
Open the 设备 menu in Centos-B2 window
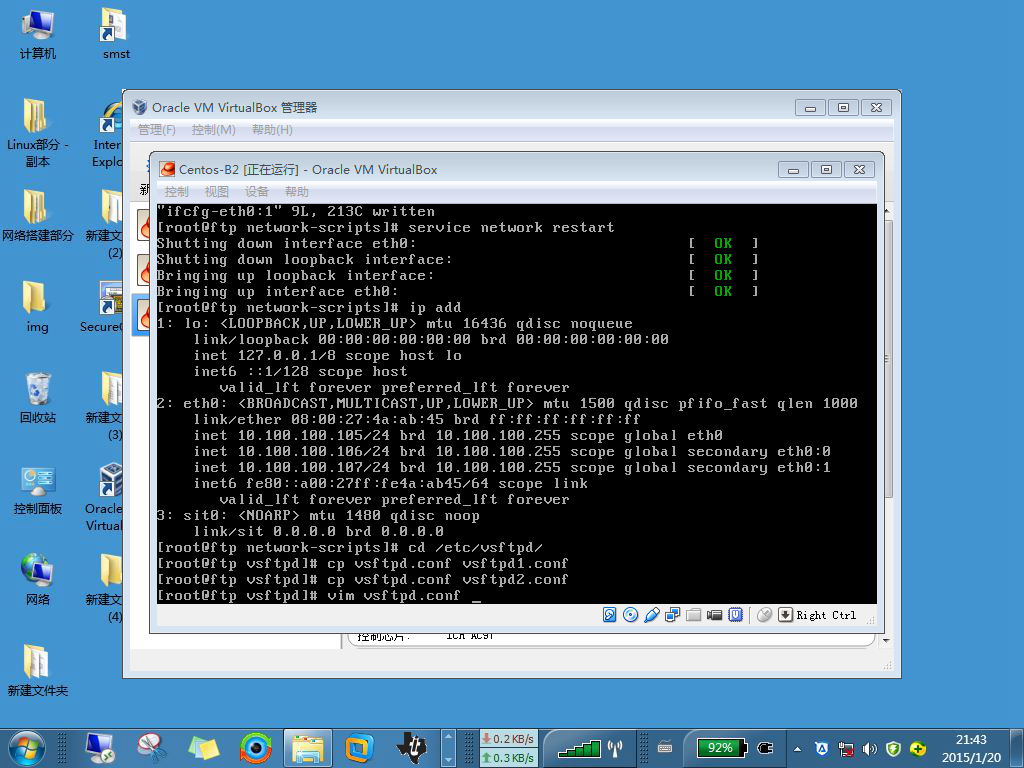(x=257, y=191)
